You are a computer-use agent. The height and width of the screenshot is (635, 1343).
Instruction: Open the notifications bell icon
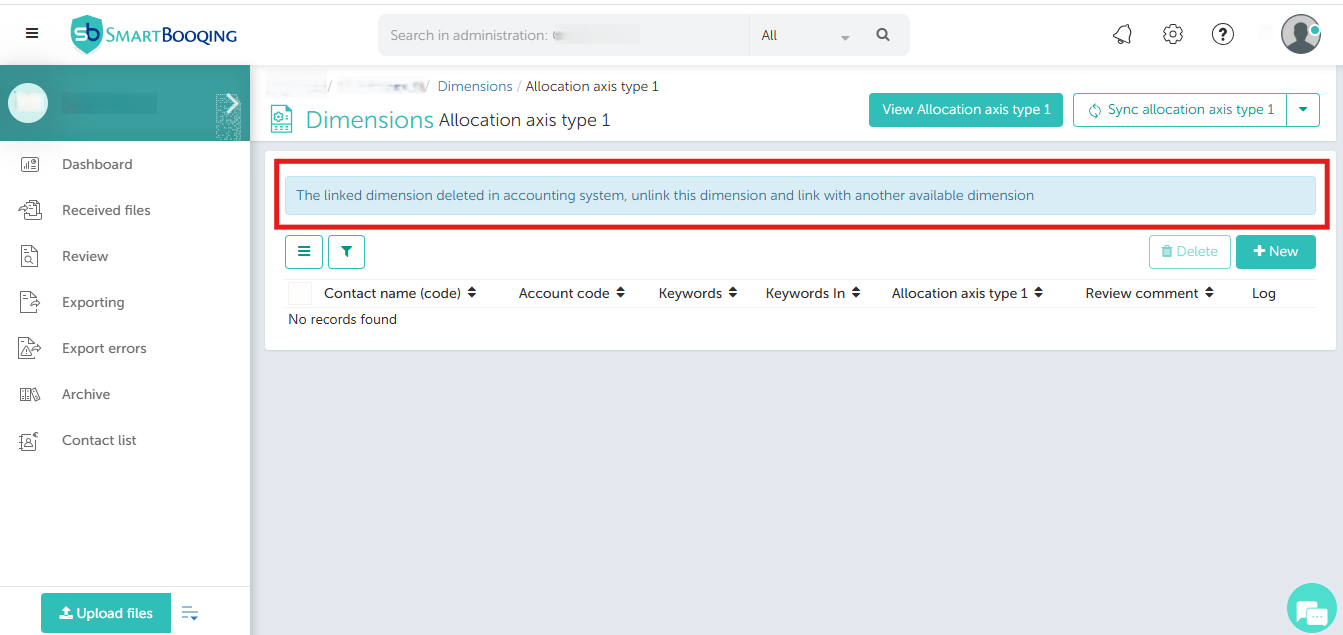click(1122, 35)
